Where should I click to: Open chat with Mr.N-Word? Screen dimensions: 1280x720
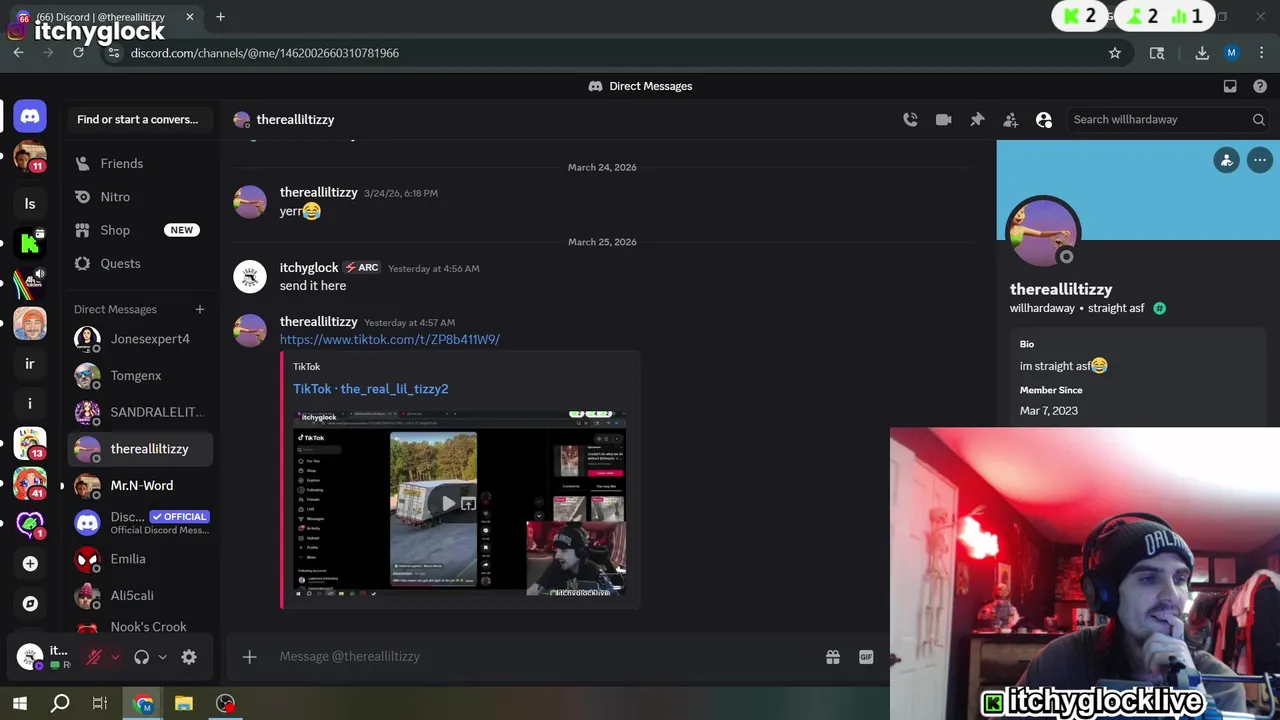tap(140, 486)
